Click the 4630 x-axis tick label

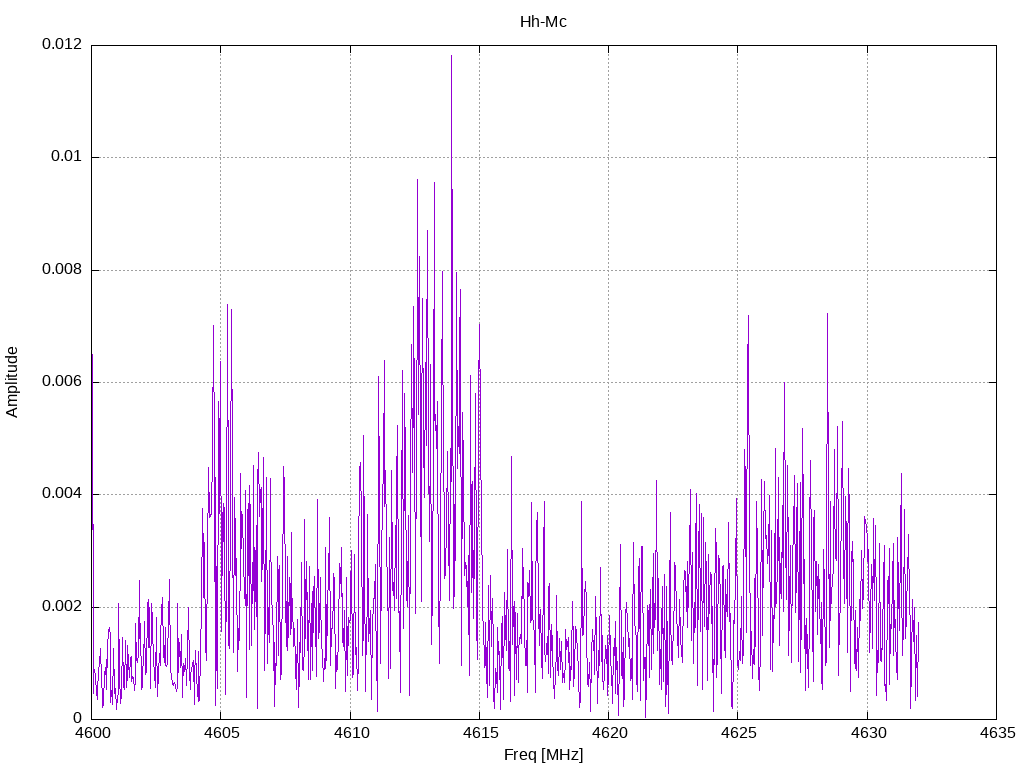(868, 733)
